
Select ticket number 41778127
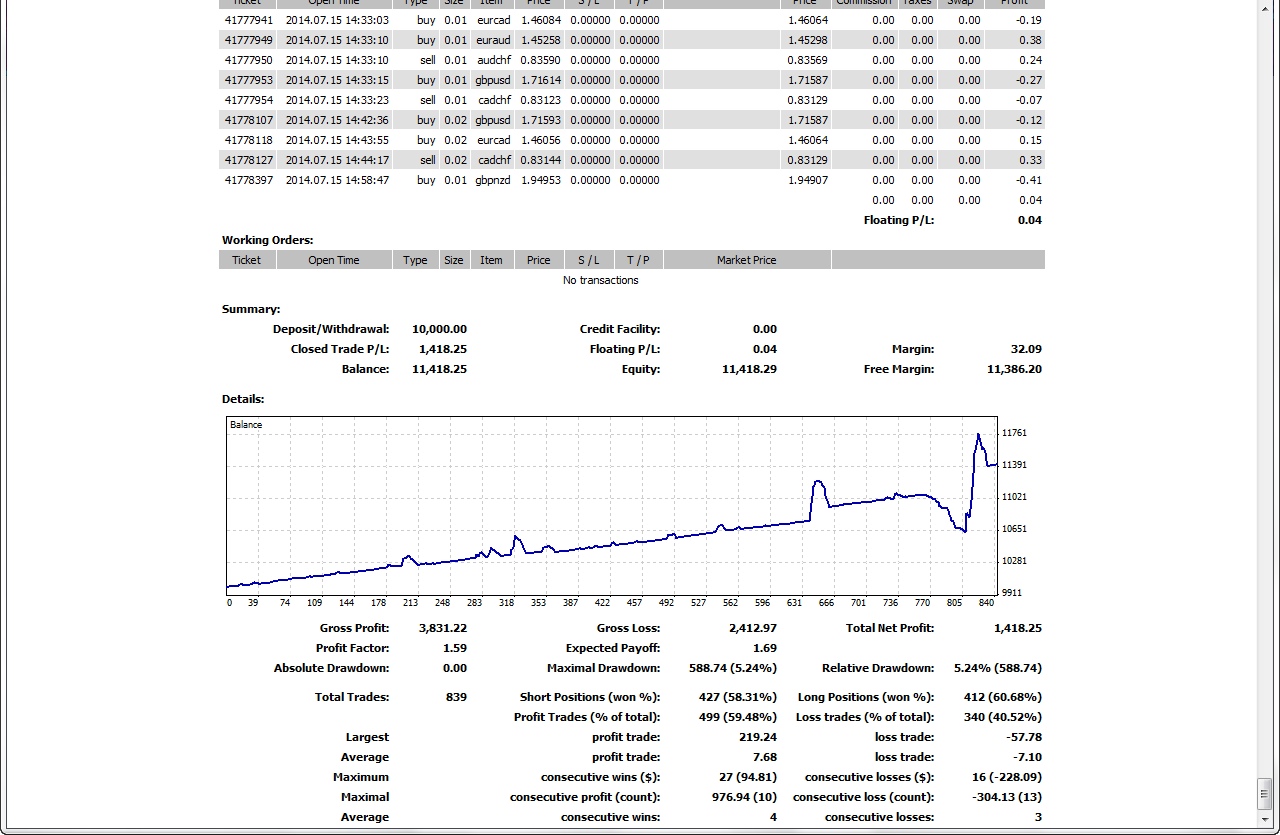point(249,160)
